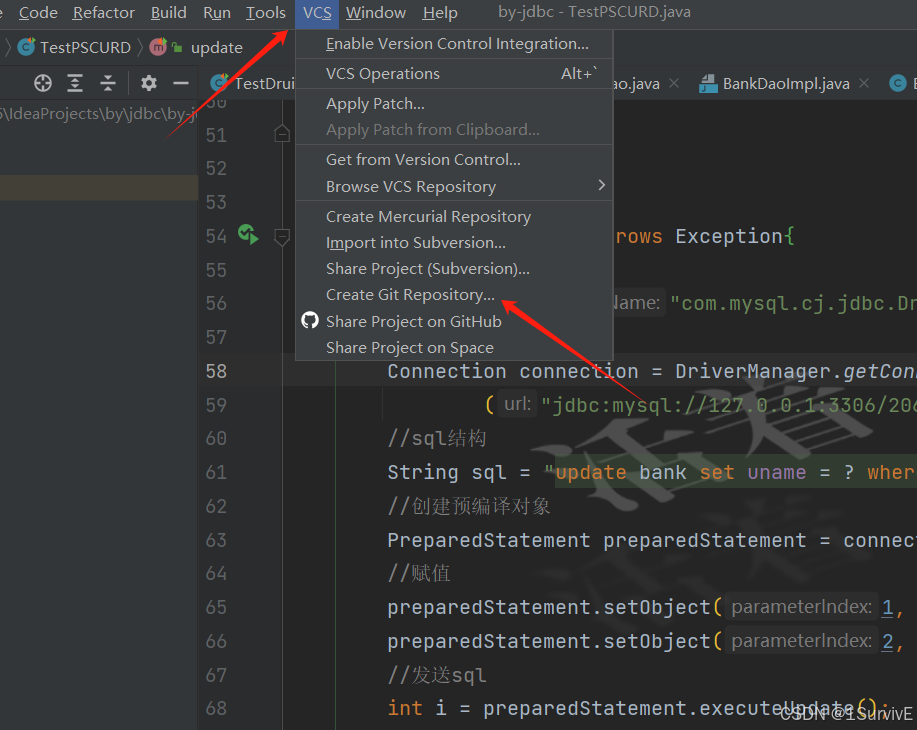Click the com.mysql.cj.jdbc driver string
The width and height of the screenshot is (917, 730).
tap(793, 304)
